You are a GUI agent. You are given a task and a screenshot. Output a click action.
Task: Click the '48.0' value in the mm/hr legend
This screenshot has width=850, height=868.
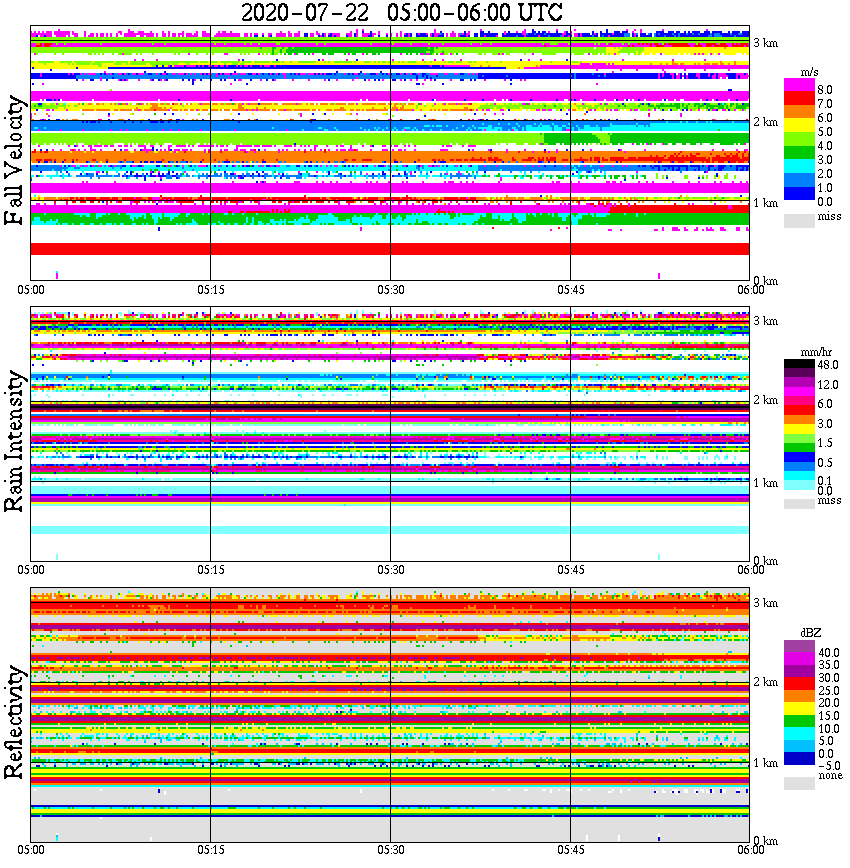tap(828, 365)
